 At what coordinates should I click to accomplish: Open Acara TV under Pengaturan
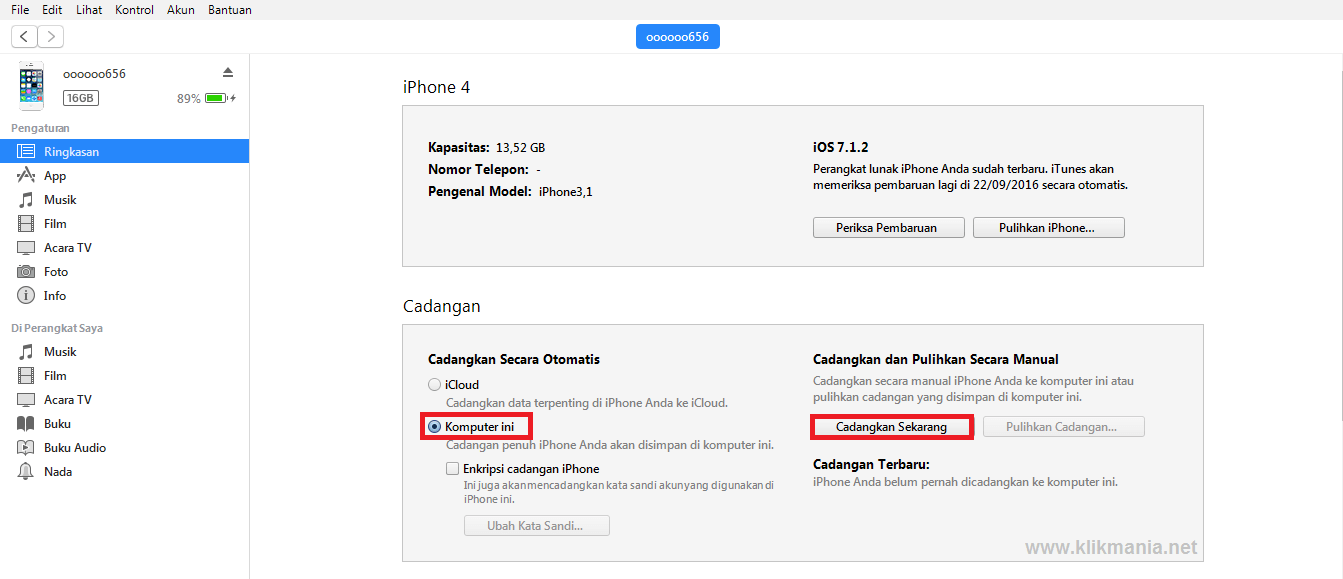click(x=67, y=248)
